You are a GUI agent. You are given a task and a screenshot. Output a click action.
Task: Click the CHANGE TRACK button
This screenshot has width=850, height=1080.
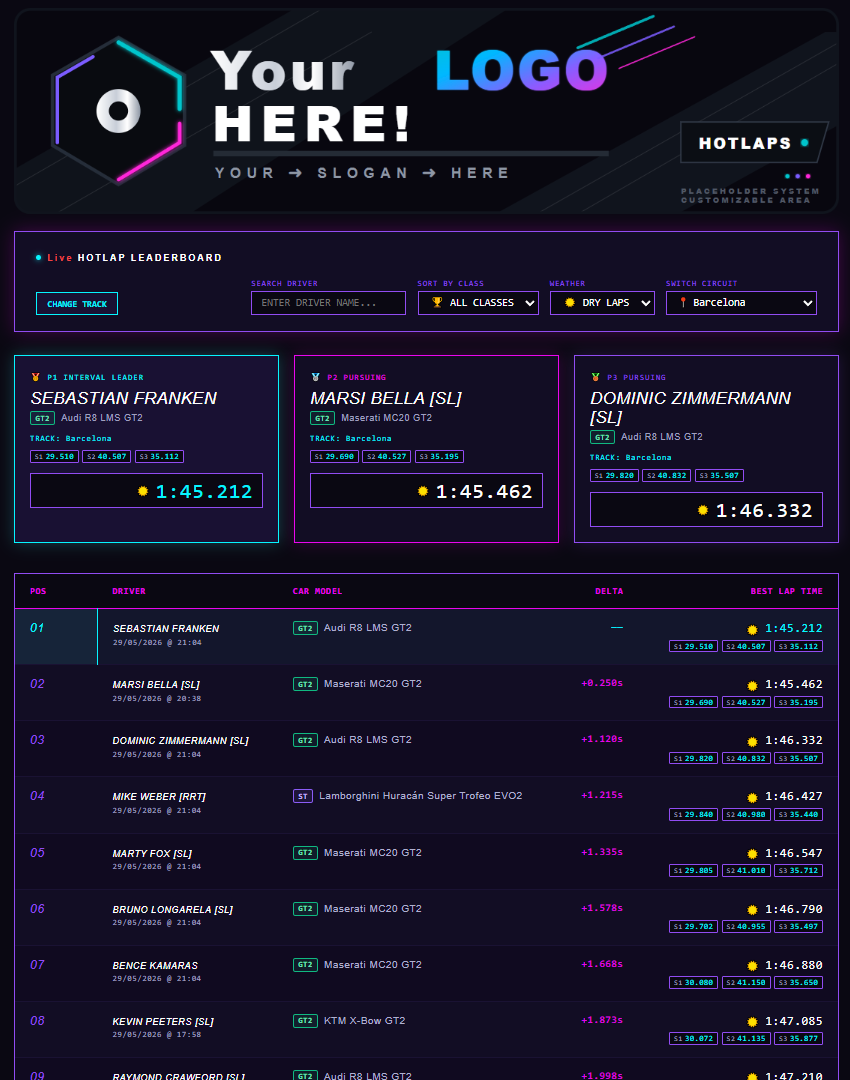(x=77, y=304)
